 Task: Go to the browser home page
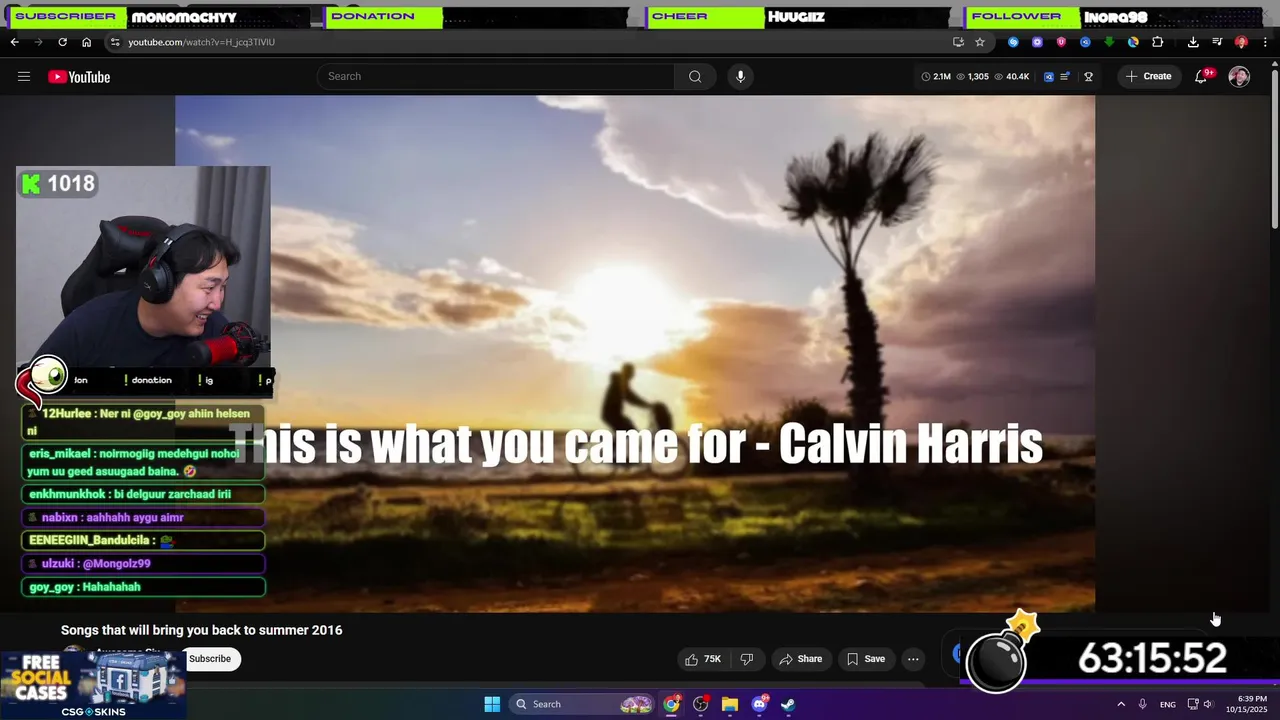(x=86, y=42)
